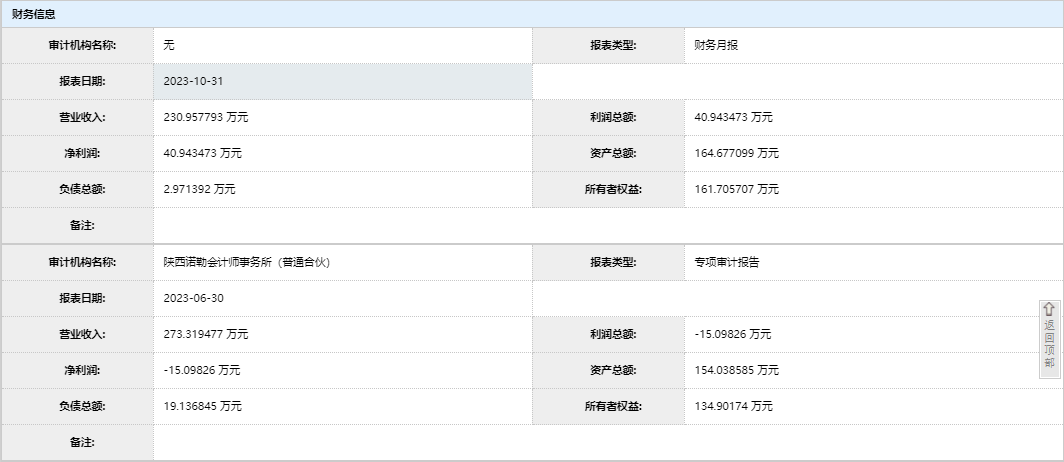Screen dimensions: 1064x462
Task: Click total liabilities value 2.971392 万元
Action: 199,189
